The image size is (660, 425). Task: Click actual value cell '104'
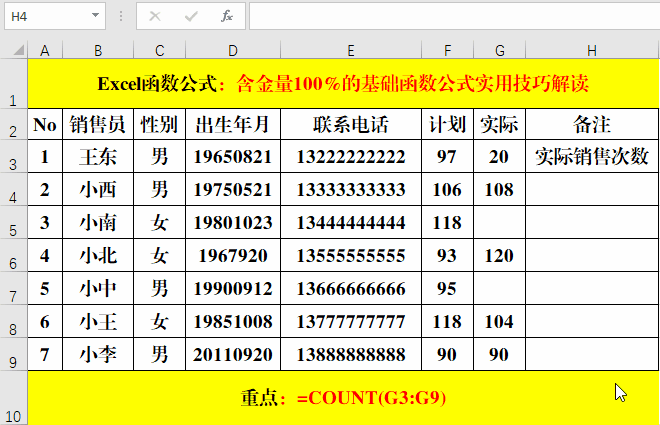pos(500,321)
